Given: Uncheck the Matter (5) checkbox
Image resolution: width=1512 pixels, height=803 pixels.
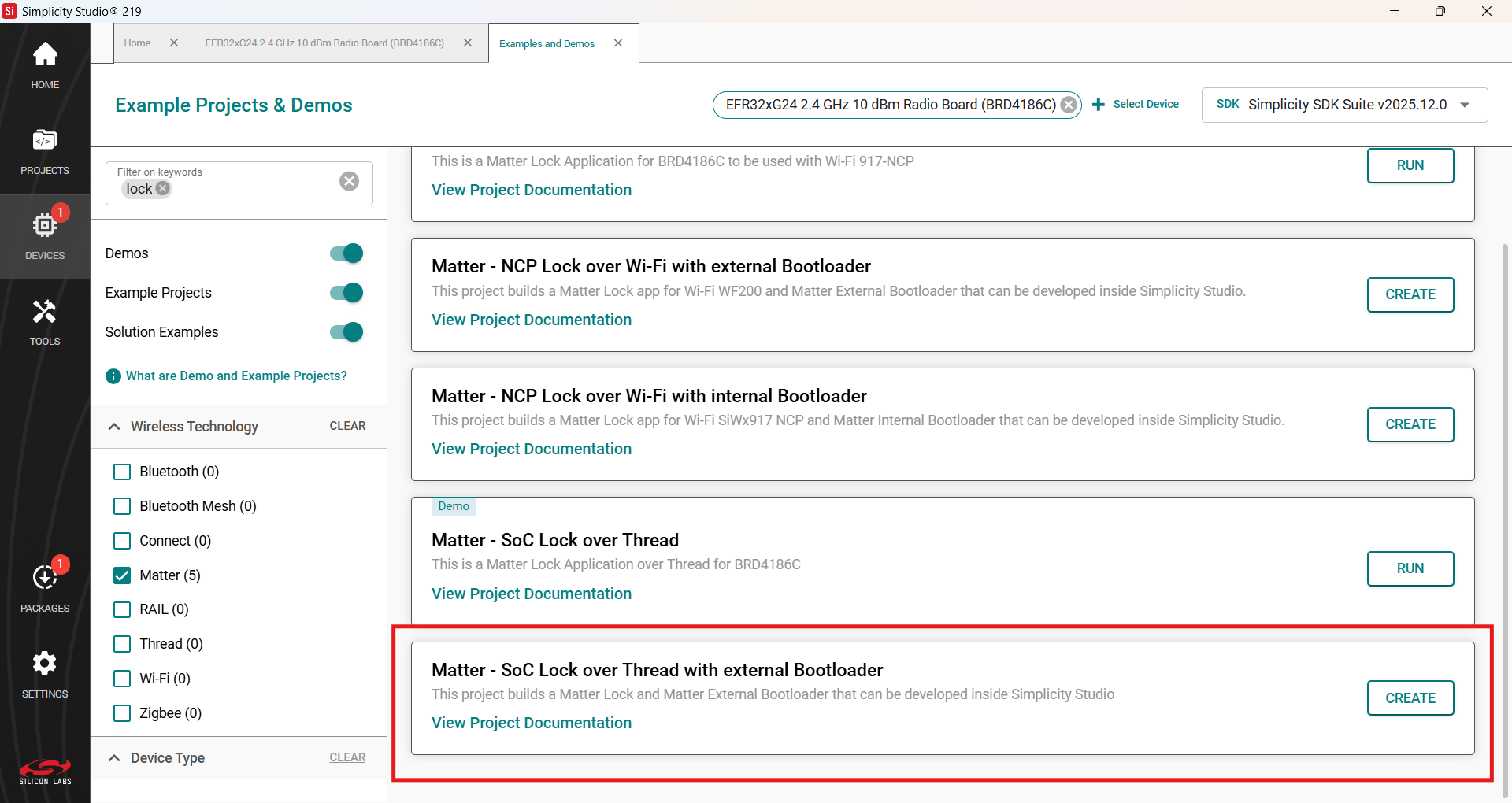Looking at the screenshot, I should coord(122,575).
